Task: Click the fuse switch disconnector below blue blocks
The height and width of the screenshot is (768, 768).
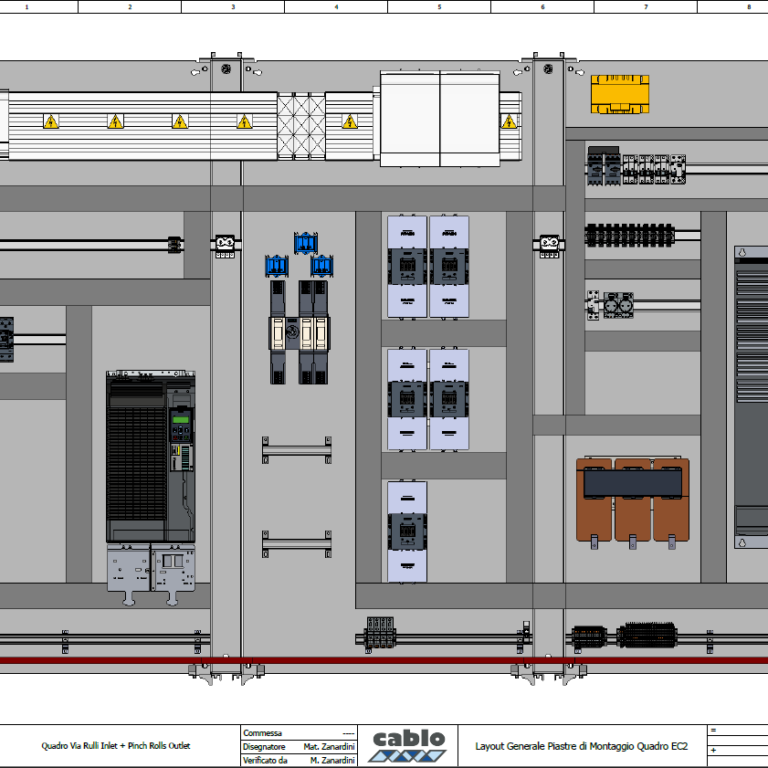Action: 298,332
